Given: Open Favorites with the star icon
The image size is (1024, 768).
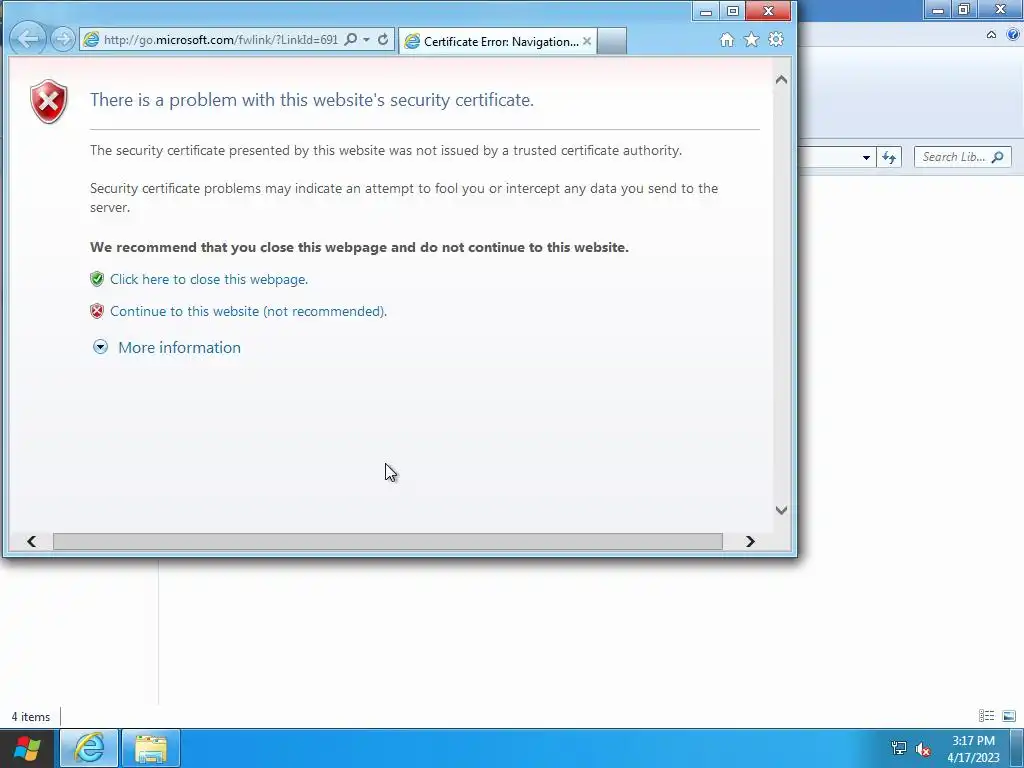Looking at the screenshot, I should (x=752, y=40).
